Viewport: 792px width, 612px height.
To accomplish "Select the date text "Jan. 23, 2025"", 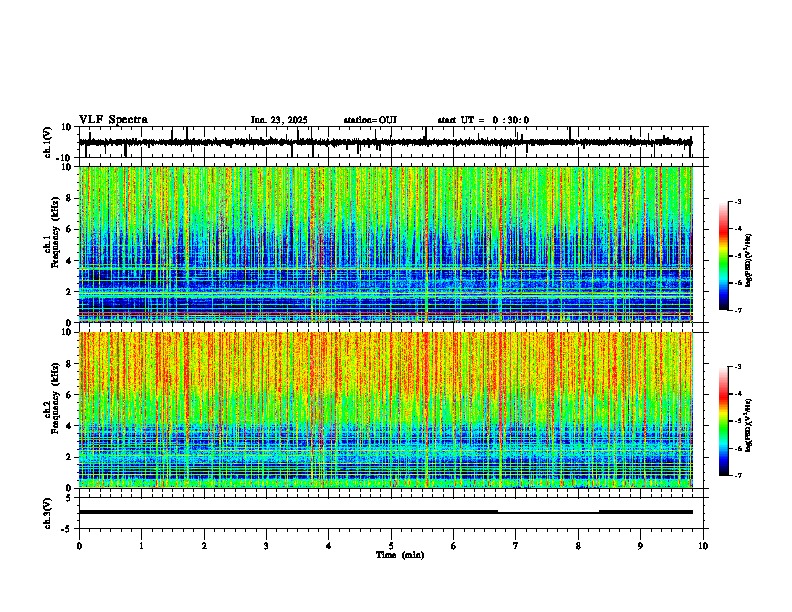I will [x=279, y=120].
